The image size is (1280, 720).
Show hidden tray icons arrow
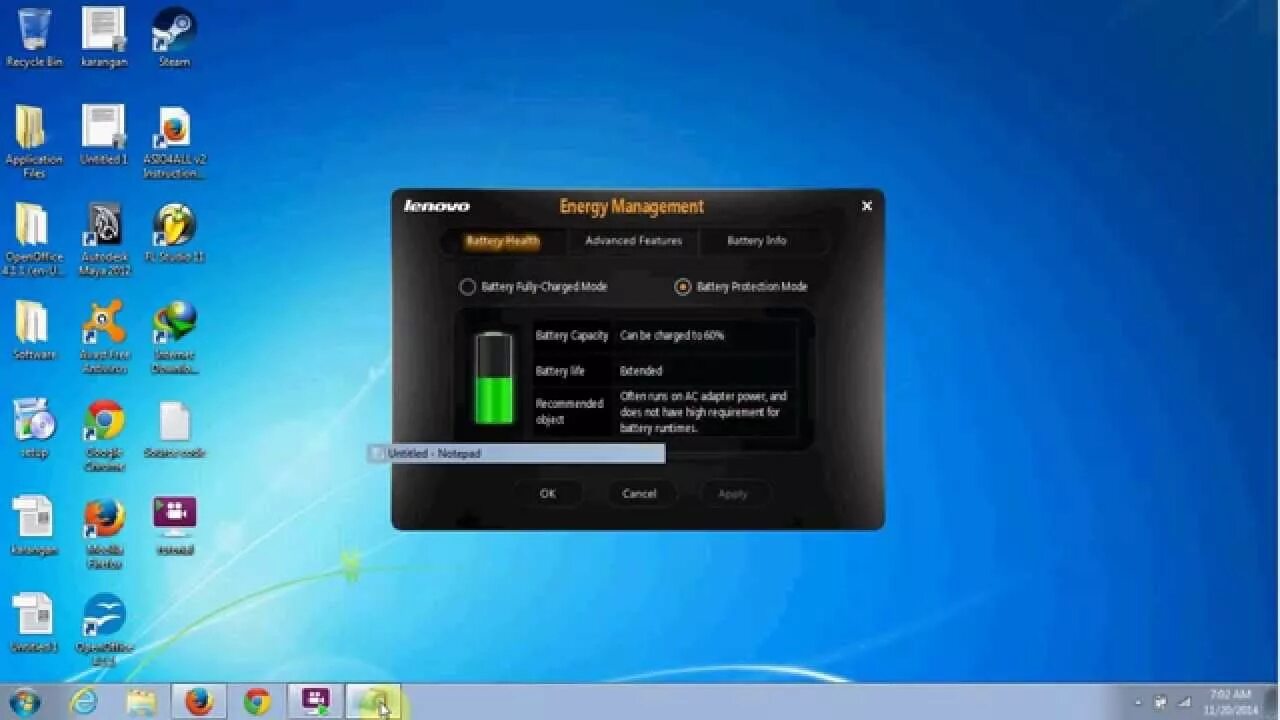(x=1138, y=703)
